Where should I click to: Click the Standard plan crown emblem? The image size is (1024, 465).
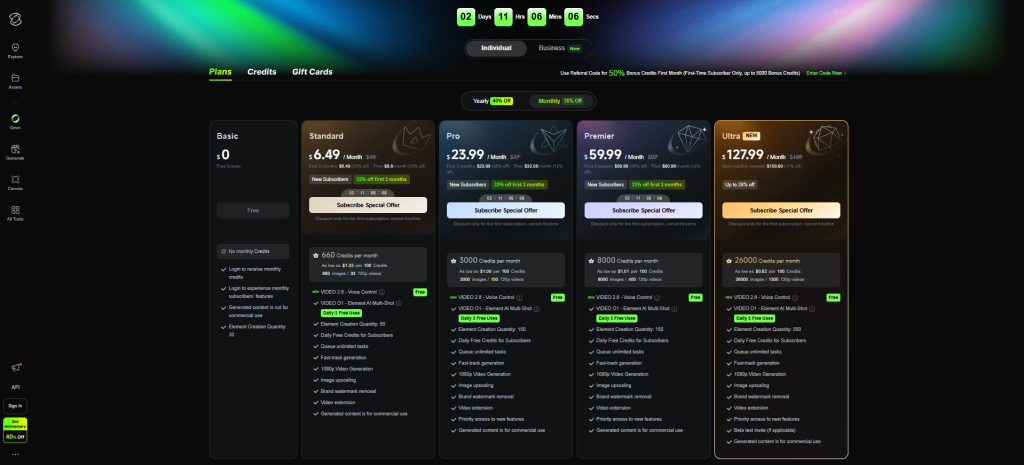point(411,141)
